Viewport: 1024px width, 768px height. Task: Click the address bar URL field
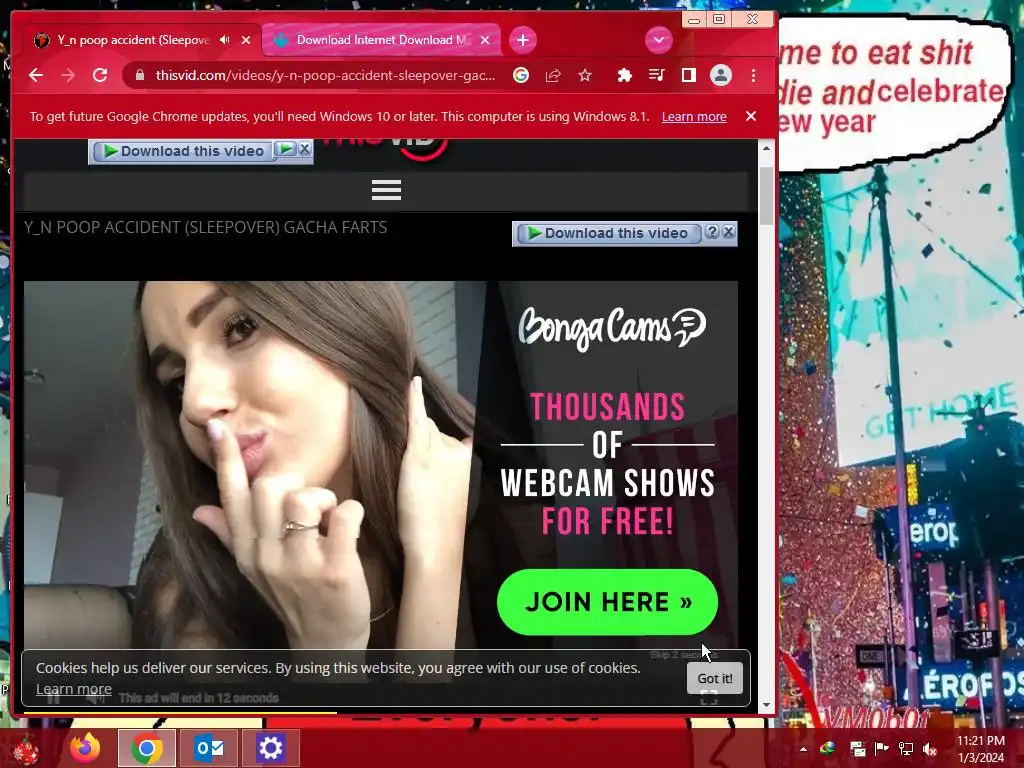tap(325, 75)
